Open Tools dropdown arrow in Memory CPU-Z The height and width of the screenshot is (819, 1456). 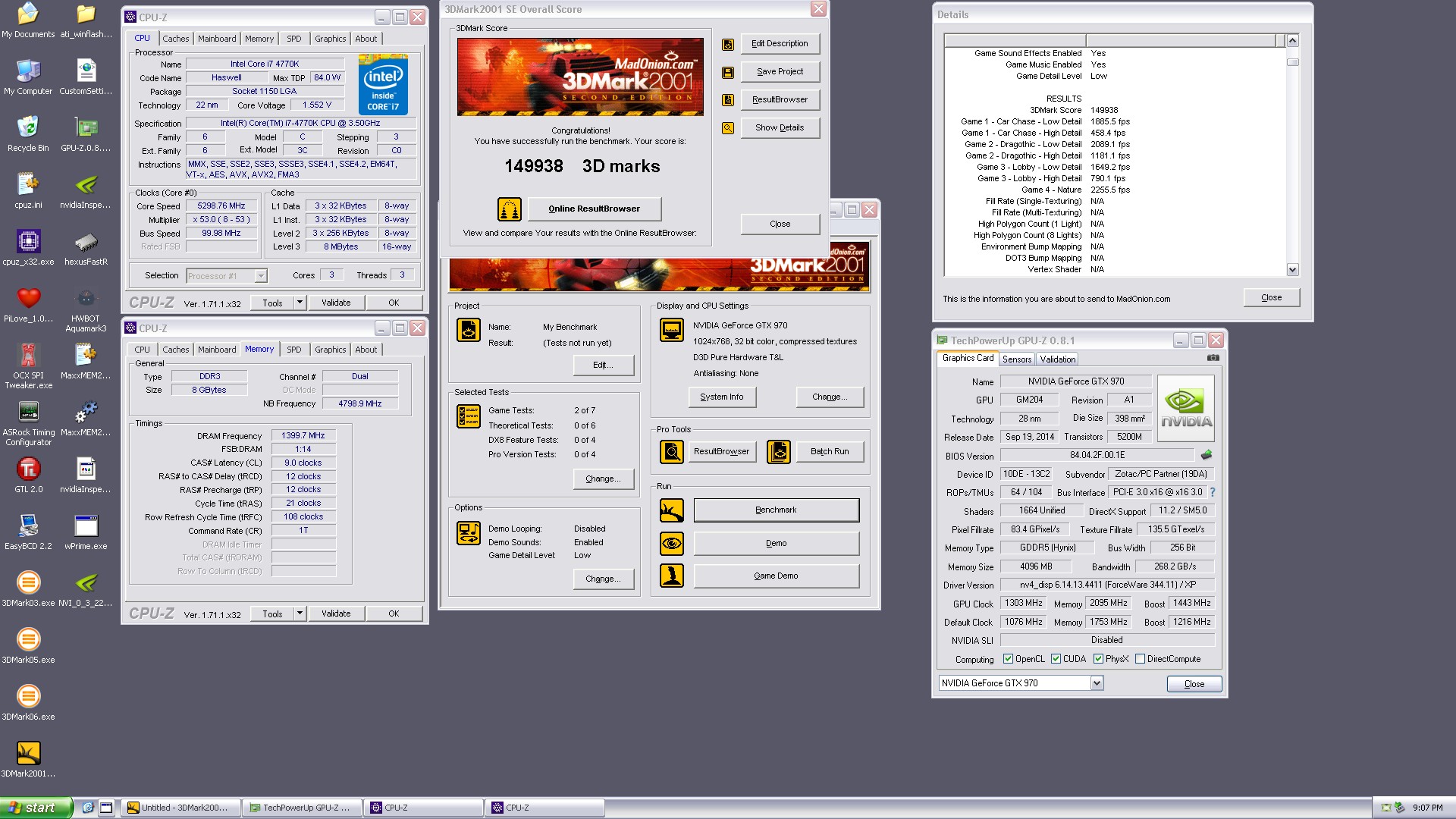300,613
